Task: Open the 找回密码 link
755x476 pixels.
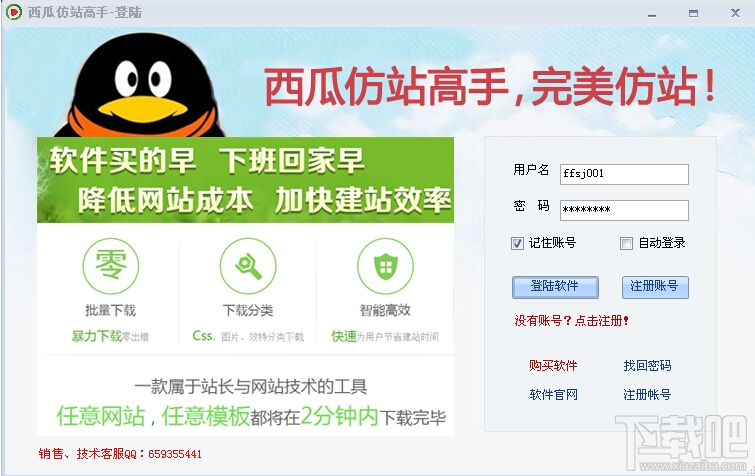Action: pos(647,366)
